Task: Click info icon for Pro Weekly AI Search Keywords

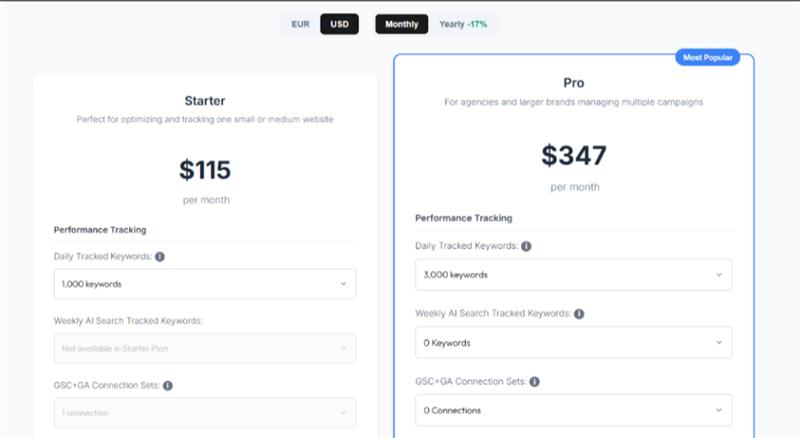Action: click(579, 313)
